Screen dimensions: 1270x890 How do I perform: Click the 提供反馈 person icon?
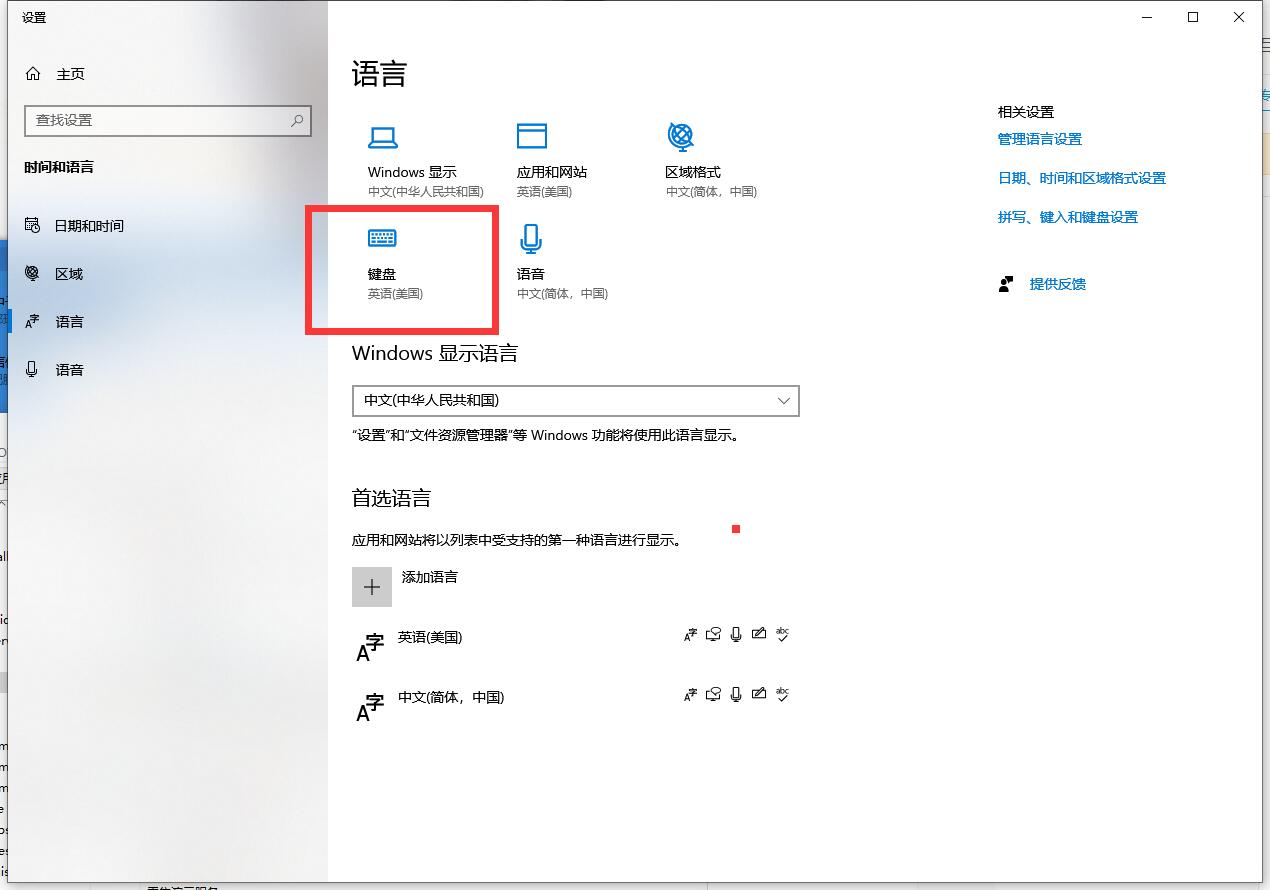point(1006,284)
